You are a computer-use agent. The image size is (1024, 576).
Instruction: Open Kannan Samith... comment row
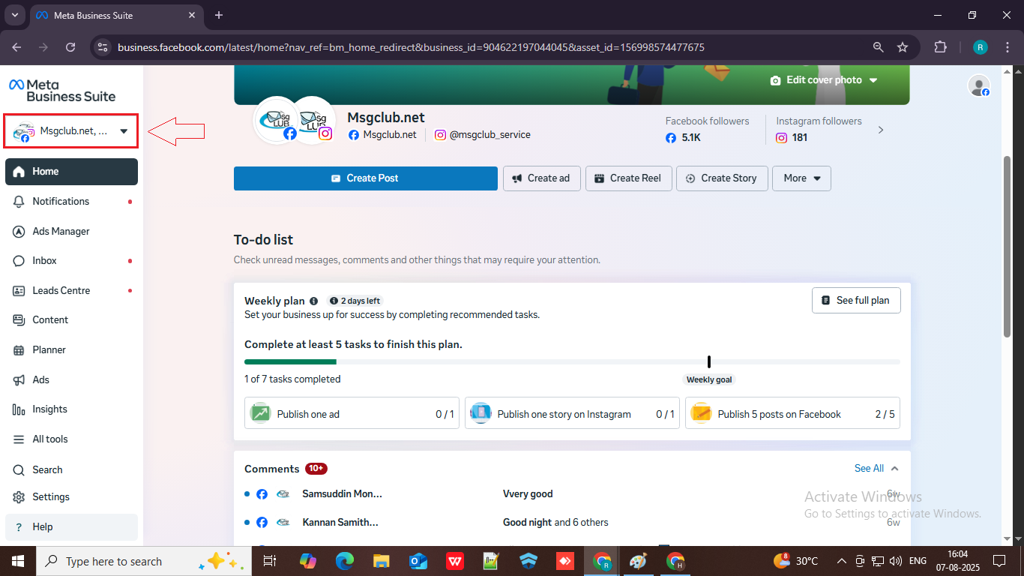[x=572, y=522]
